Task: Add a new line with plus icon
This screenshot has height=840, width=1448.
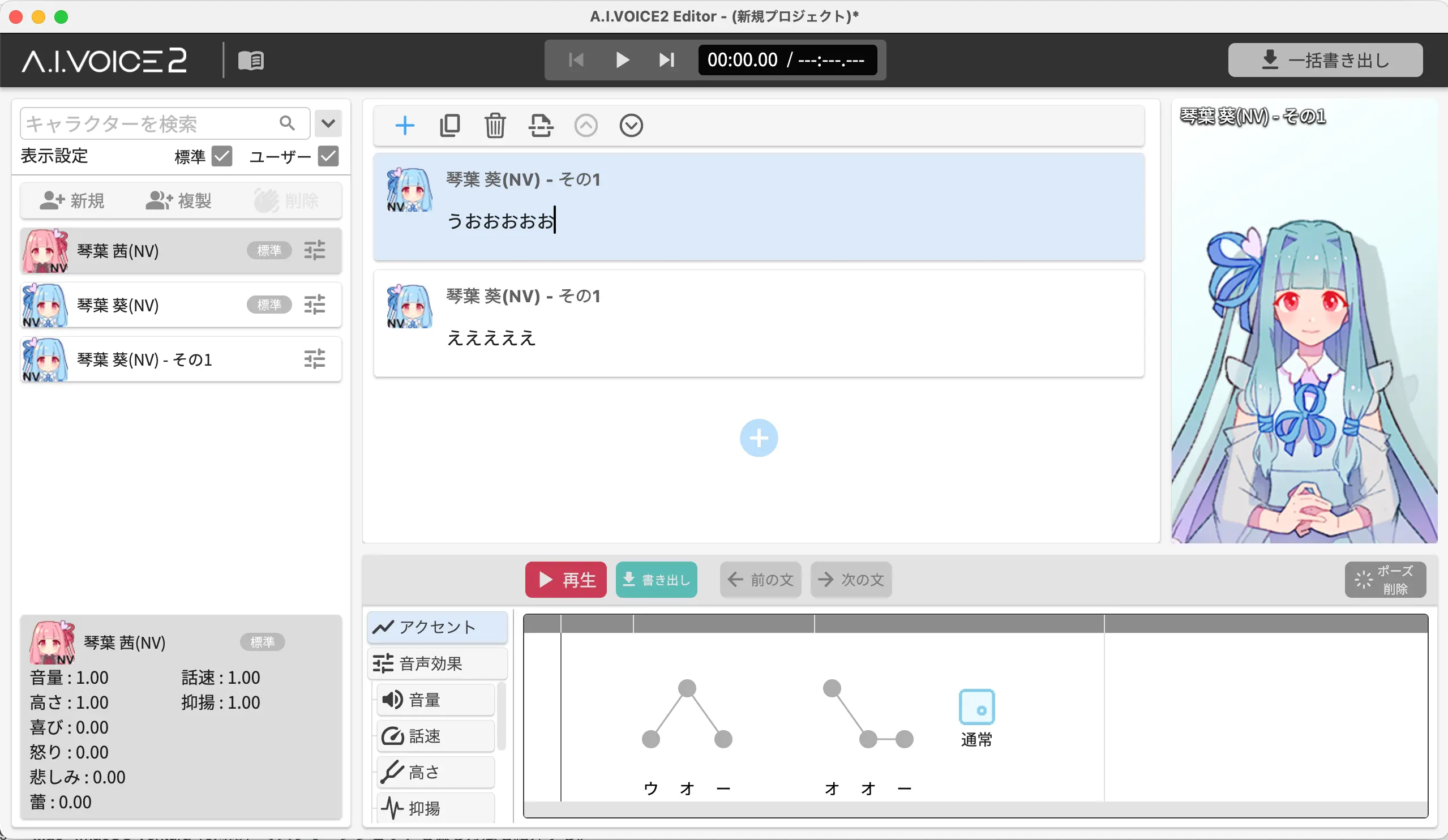Action: tap(405, 125)
